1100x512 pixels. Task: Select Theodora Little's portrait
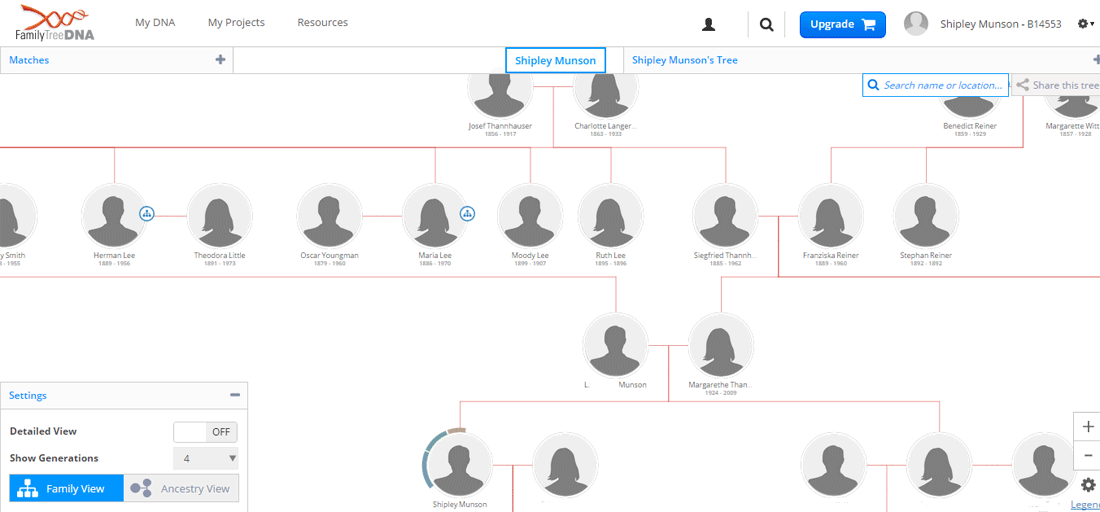click(220, 216)
